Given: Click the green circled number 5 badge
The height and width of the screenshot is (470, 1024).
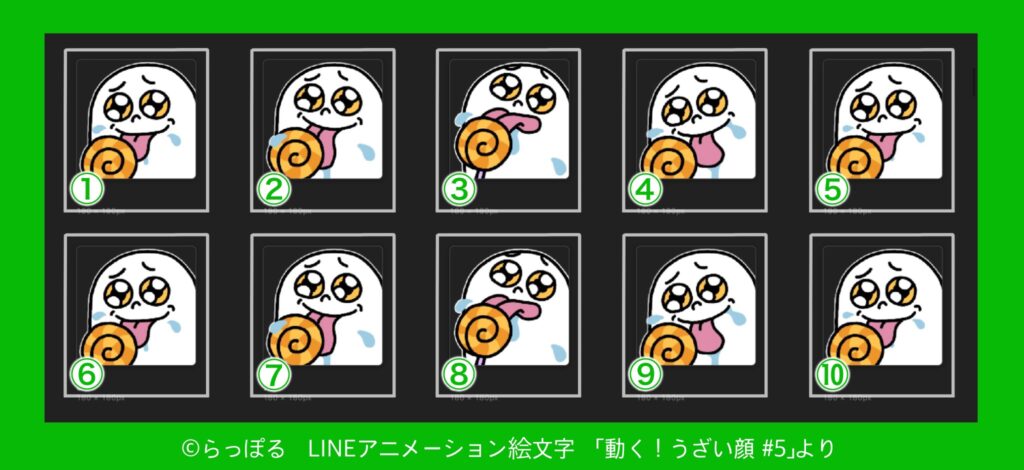Looking at the screenshot, I should tap(832, 190).
